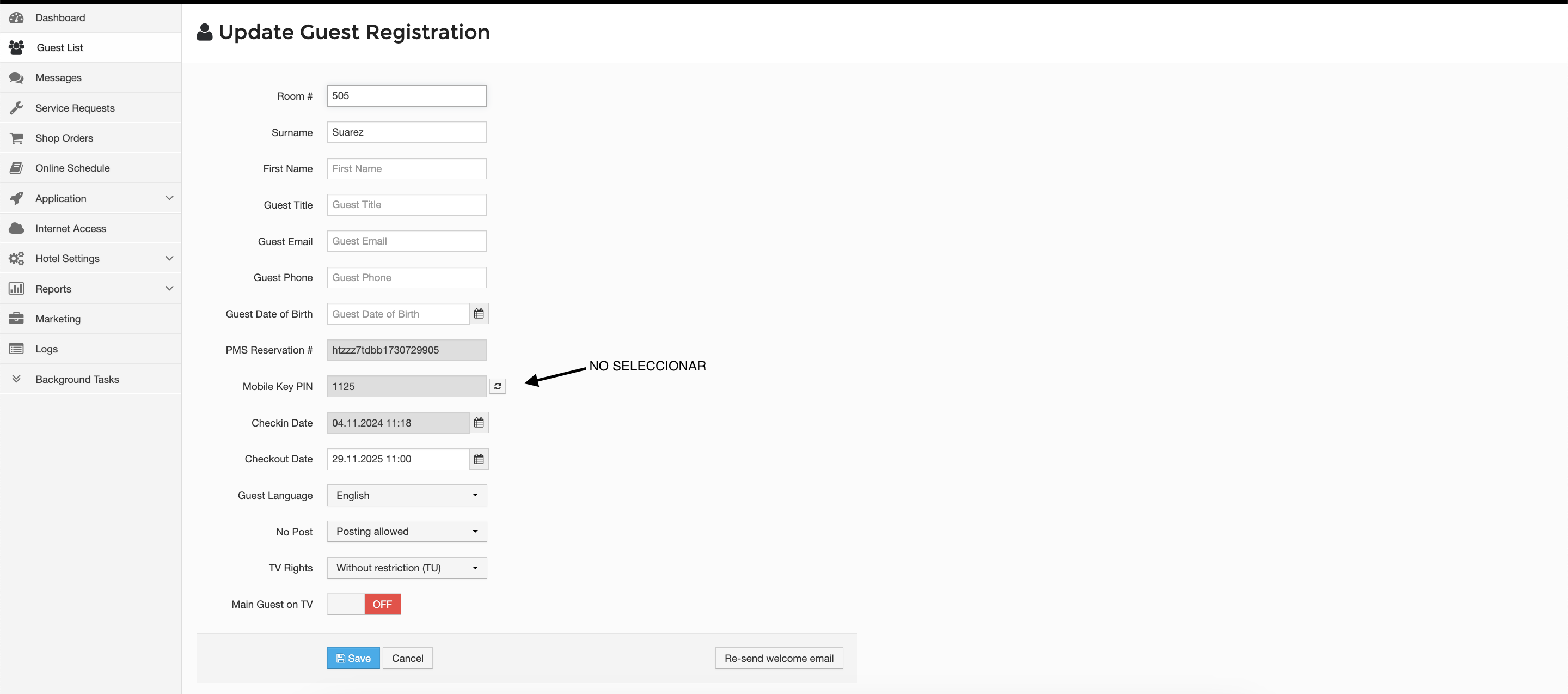Click the Online Schedule book icon
The image size is (1568, 694).
[x=16, y=168]
